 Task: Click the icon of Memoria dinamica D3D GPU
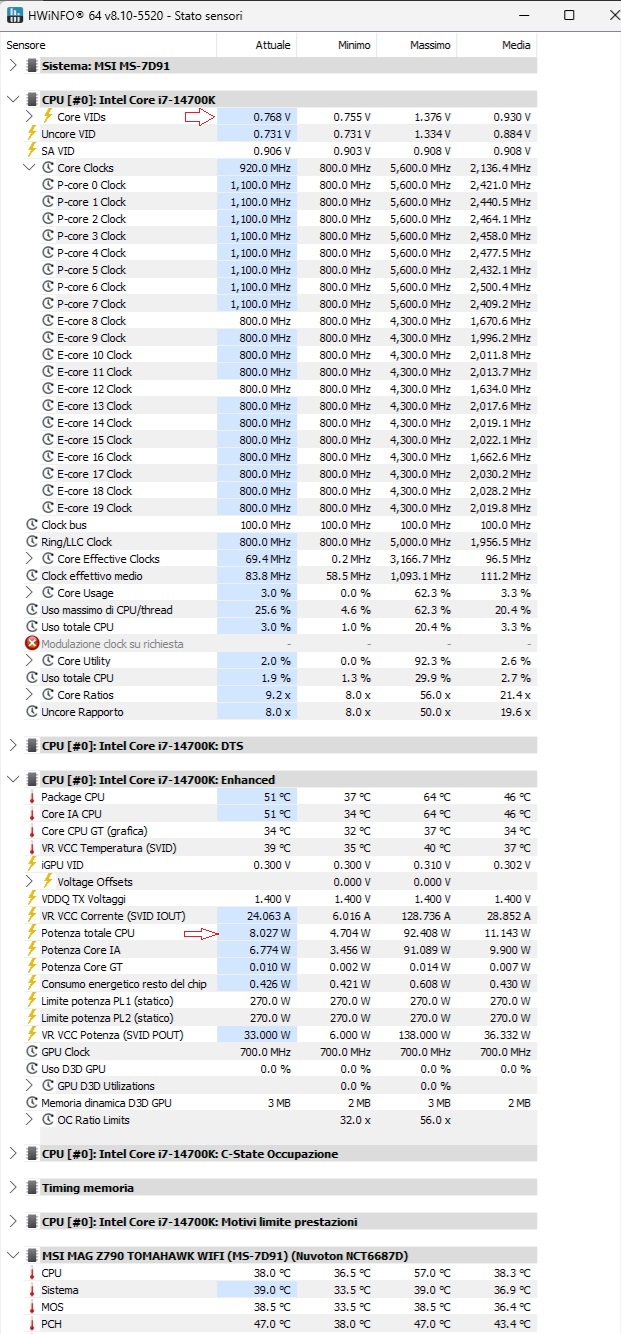pos(31,1102)
